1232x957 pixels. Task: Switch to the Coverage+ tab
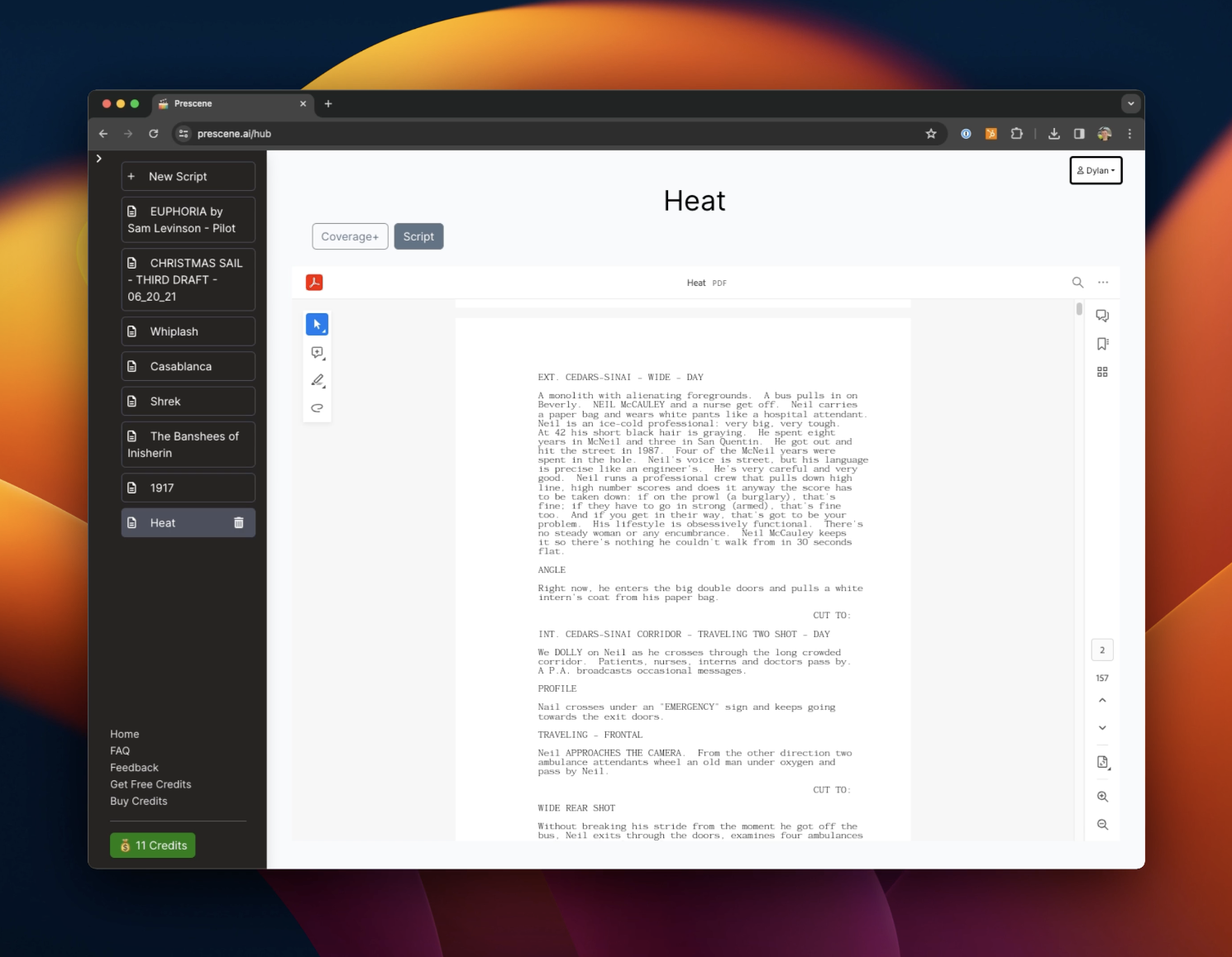(x=350, y=236)
